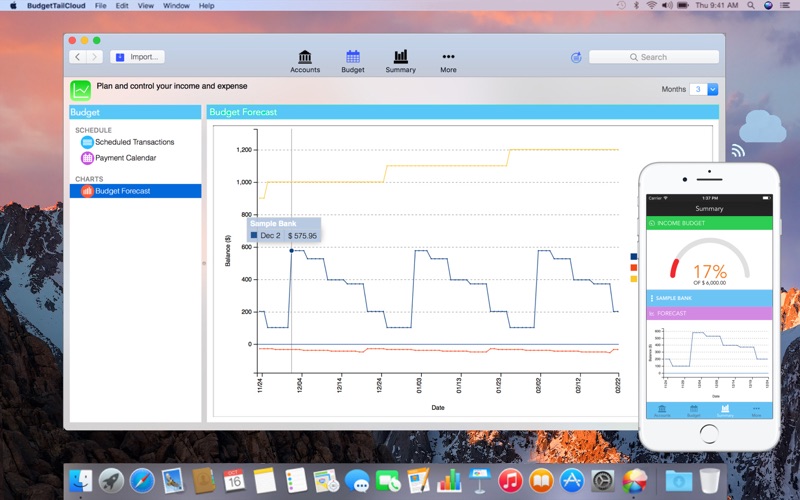This screenshot has height=500, width=800.
Task: Click the Dec 2 chart data point
Action: pyautogui.click(x=291, y=250)
